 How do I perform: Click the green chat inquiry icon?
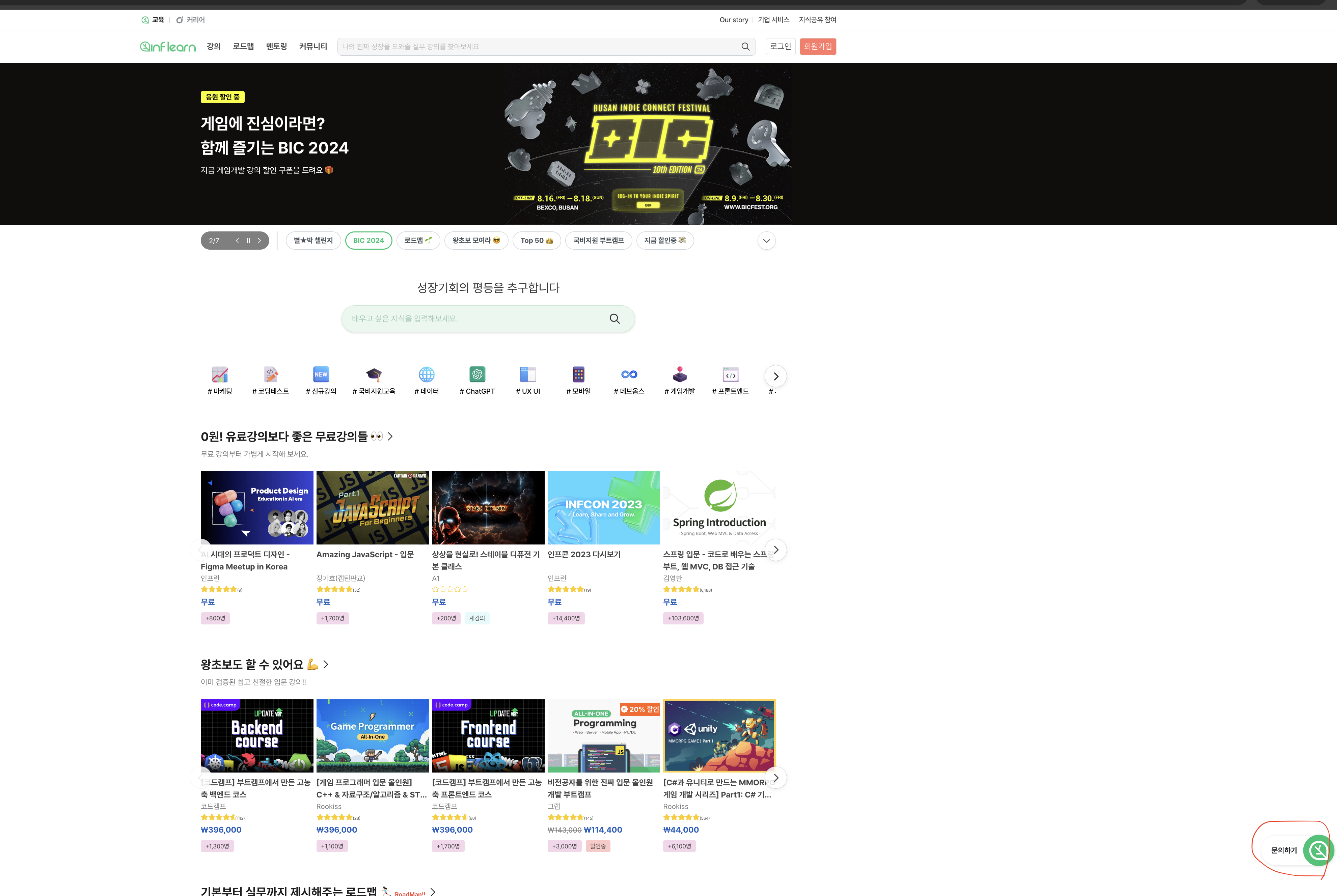tap(1318, 850)
